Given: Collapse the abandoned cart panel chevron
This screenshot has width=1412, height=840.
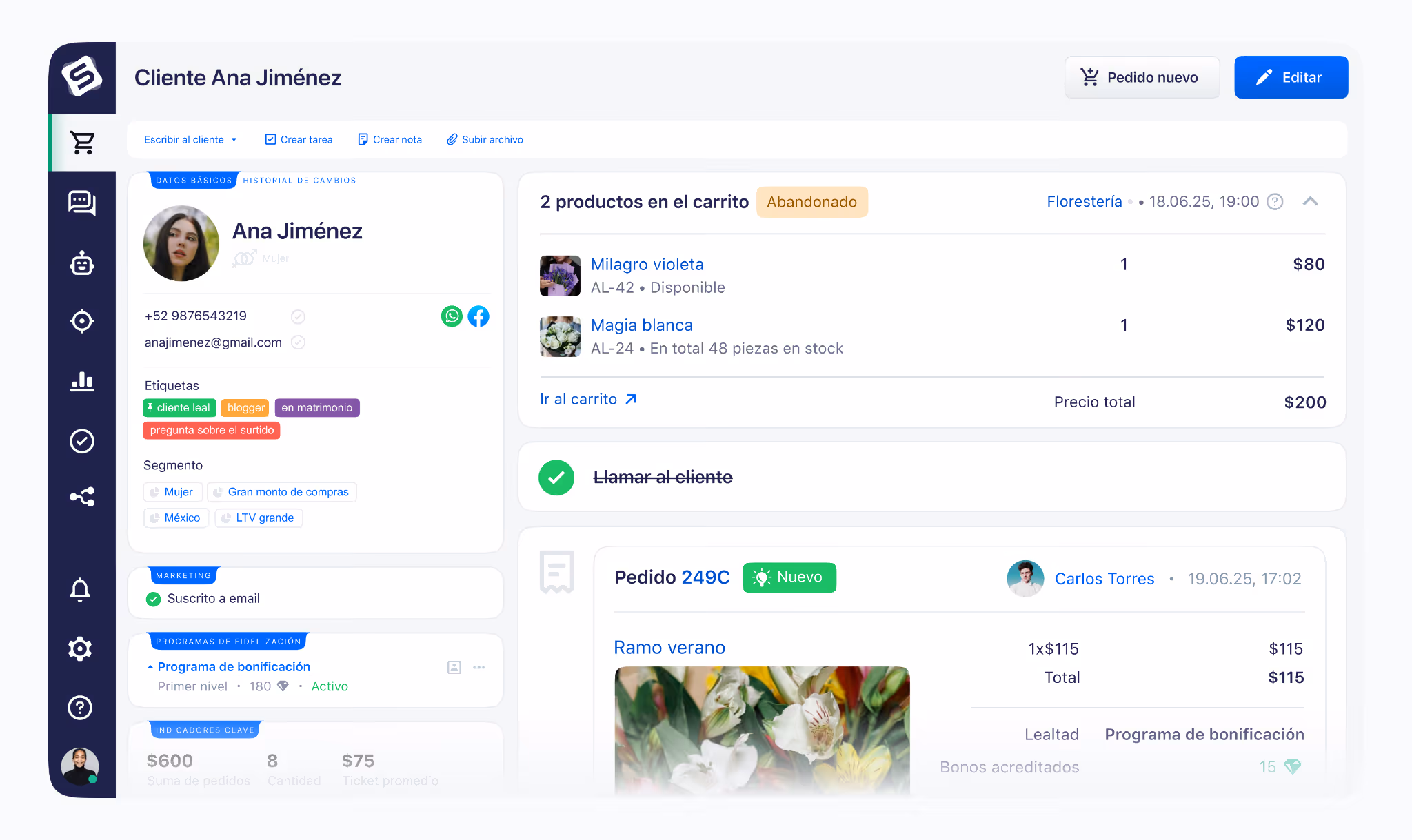Looking at the screenshot, I should click(x=1311, y=202).
